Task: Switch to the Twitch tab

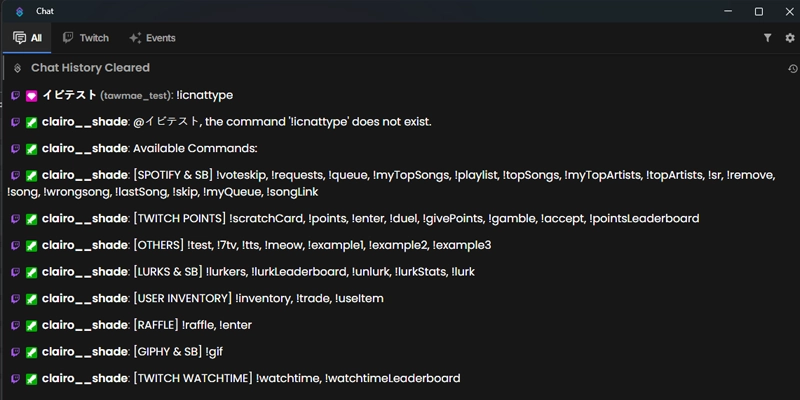Action: 86,38
